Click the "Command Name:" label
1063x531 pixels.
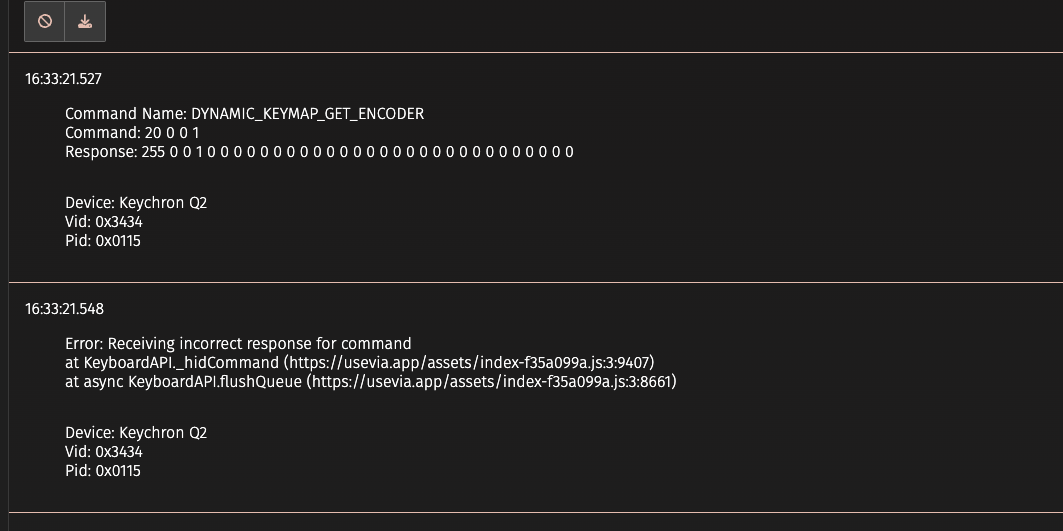pyautogui.click(x=126, y=114)
